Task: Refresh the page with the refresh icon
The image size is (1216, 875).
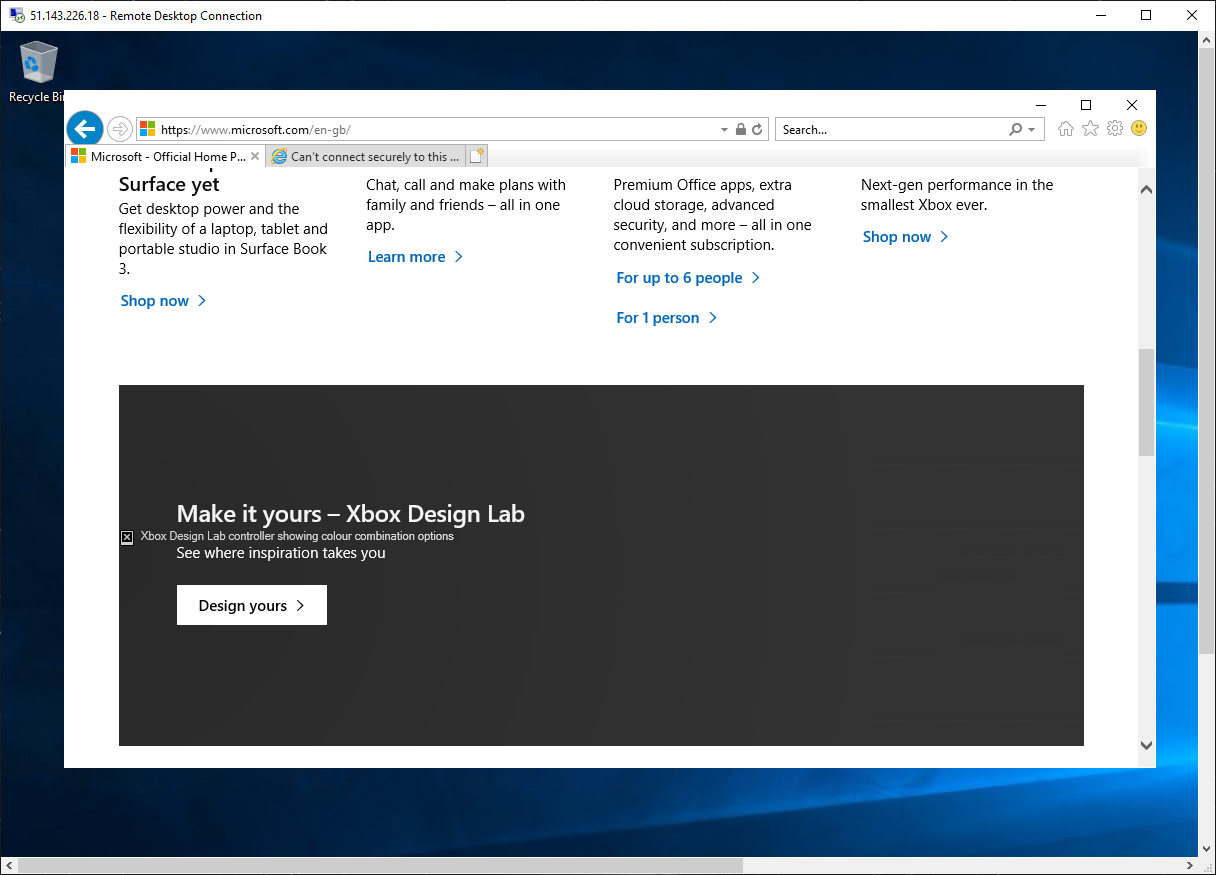Action: pos(757,129)
